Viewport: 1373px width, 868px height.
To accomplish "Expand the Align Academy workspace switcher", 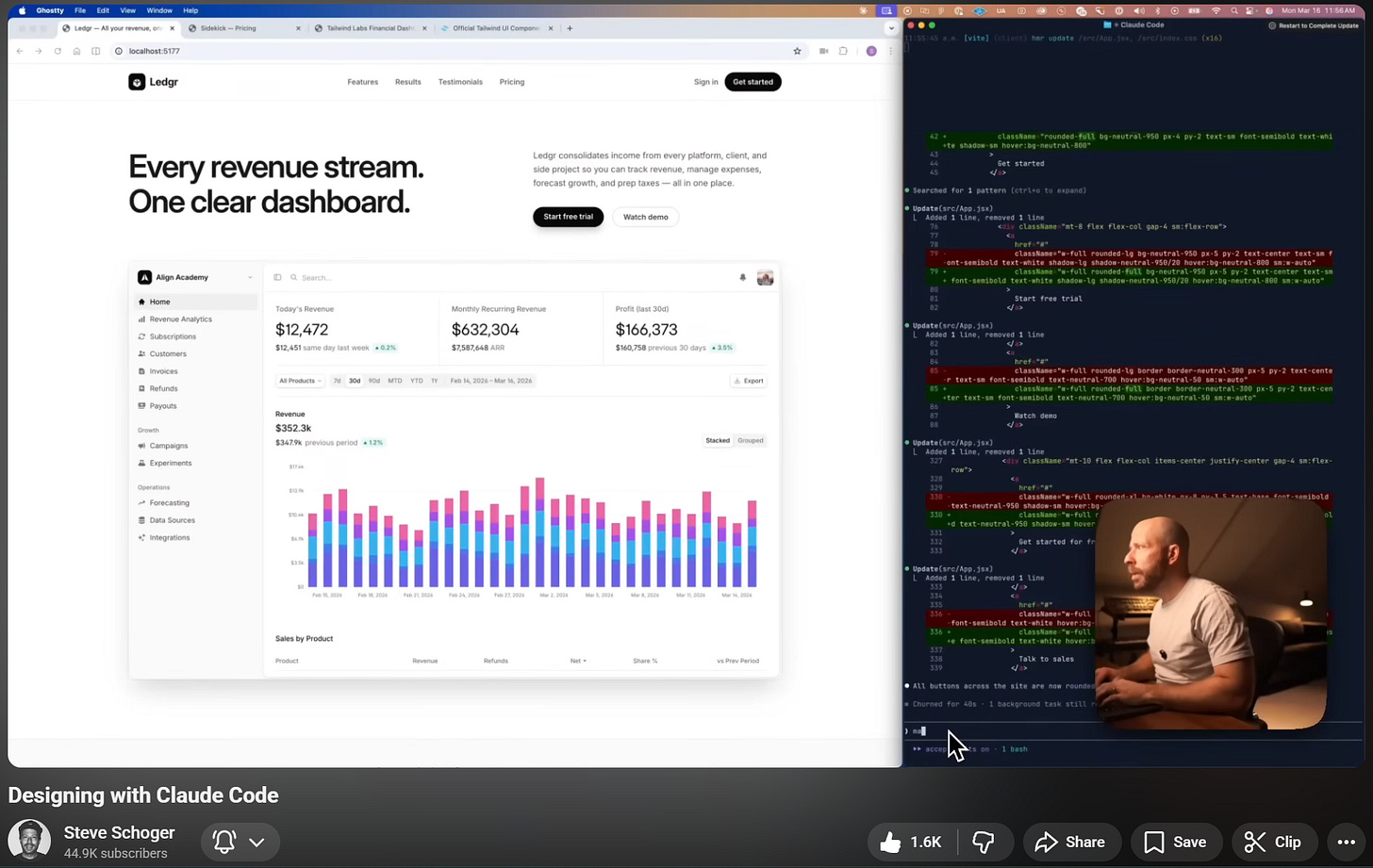I will 196,277.
